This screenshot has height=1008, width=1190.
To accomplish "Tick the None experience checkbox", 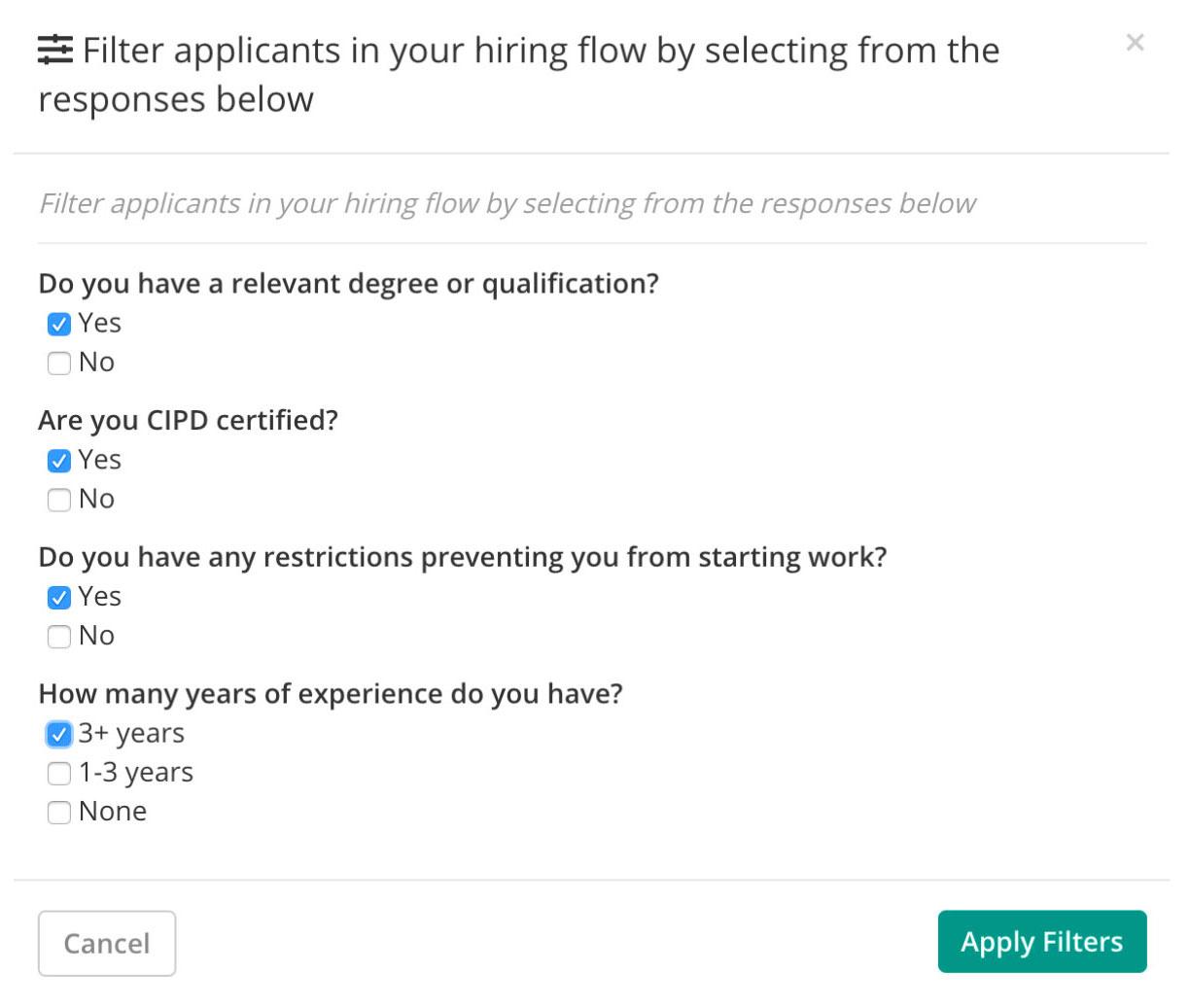I will (x=59, y=812).
